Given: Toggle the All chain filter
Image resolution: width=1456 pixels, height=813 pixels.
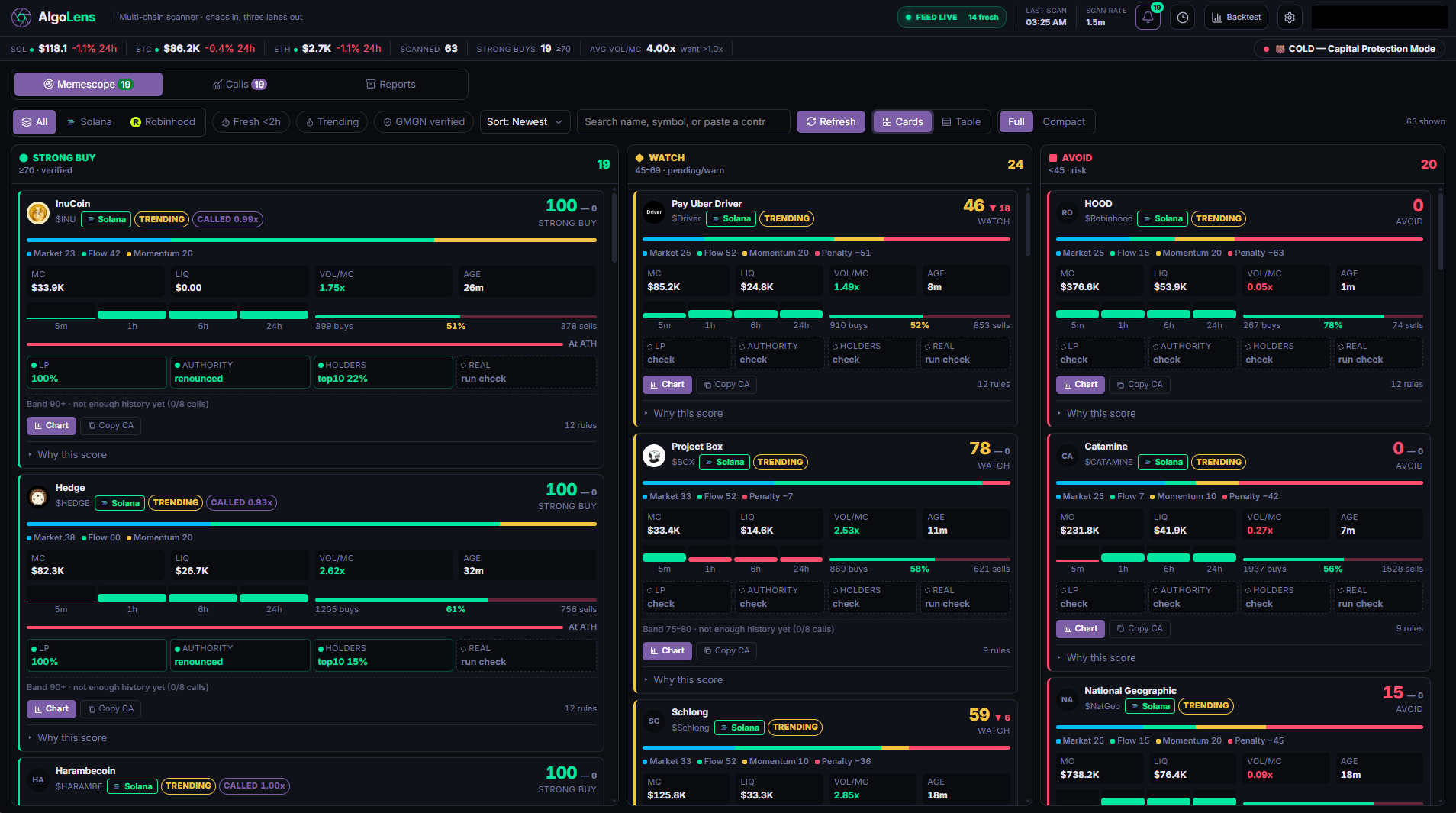Looking at the screenshot, I should point(34,122).
